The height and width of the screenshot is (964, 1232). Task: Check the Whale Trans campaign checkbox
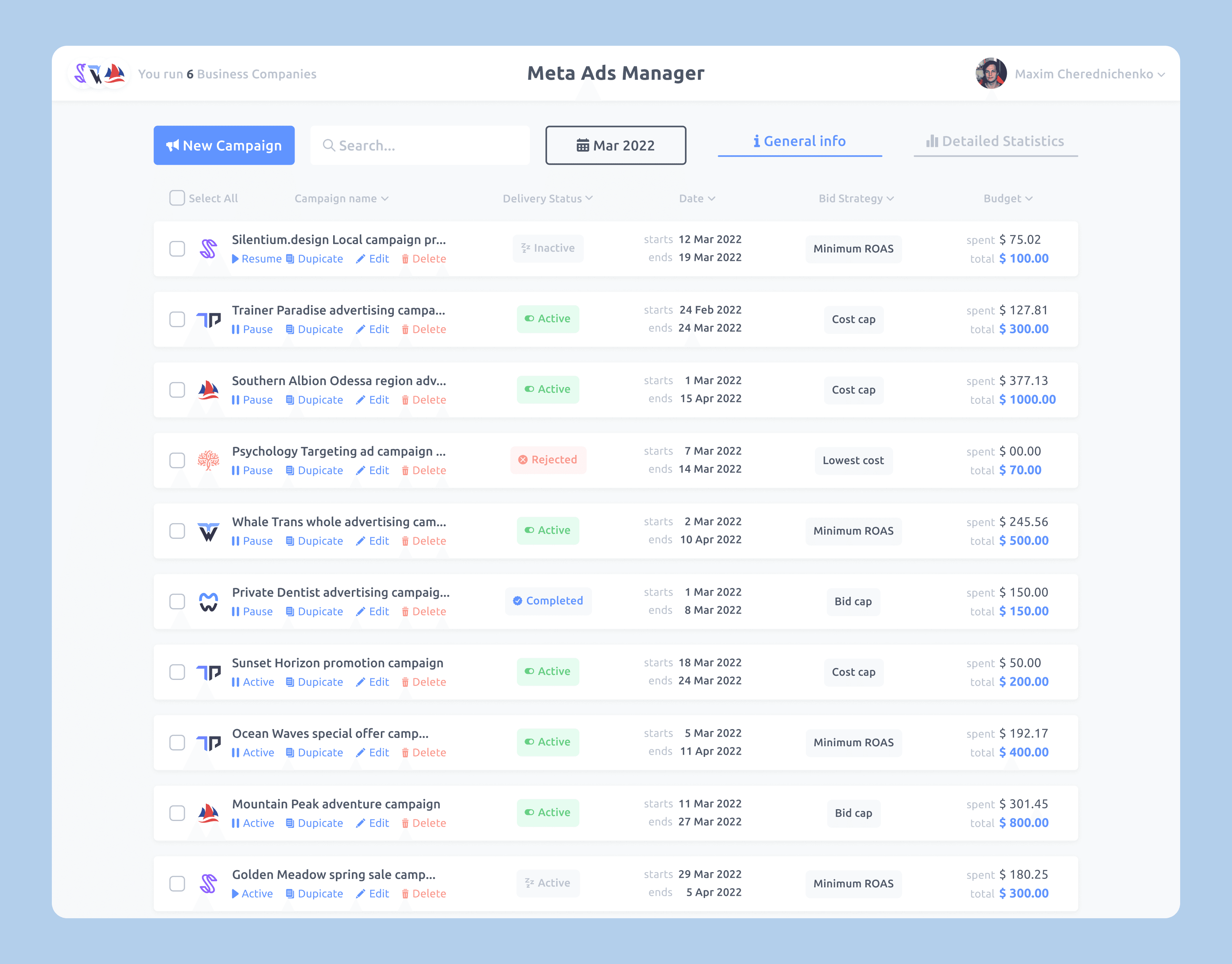tap(177, 531)
